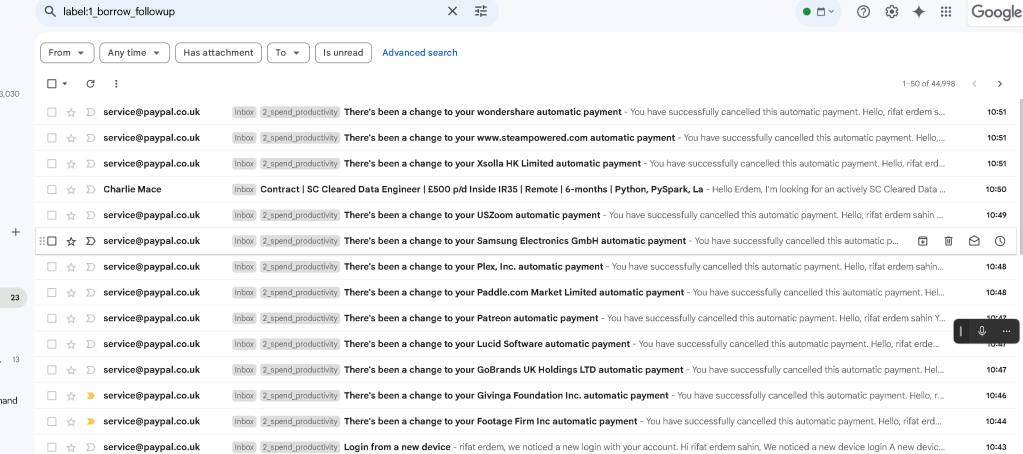This screenshot has height=454, width=1023.
Task: Select the Paddle.com Market email checkbox
Action: 52,292
